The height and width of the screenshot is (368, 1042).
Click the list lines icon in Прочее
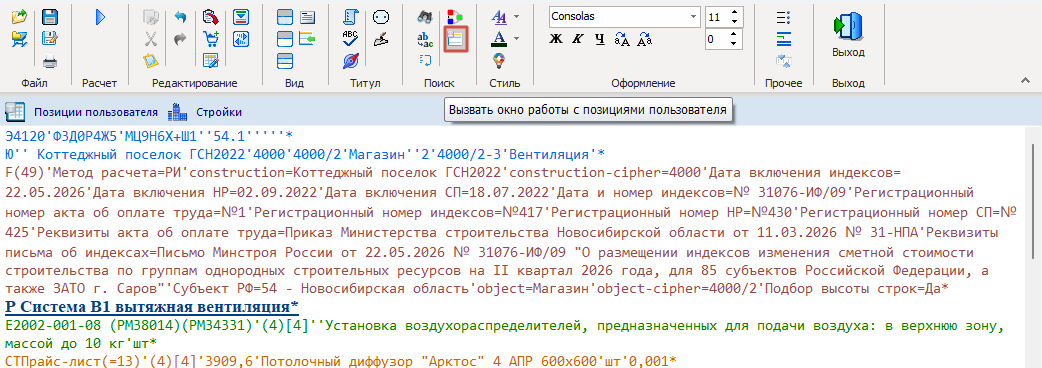(783, 17)
